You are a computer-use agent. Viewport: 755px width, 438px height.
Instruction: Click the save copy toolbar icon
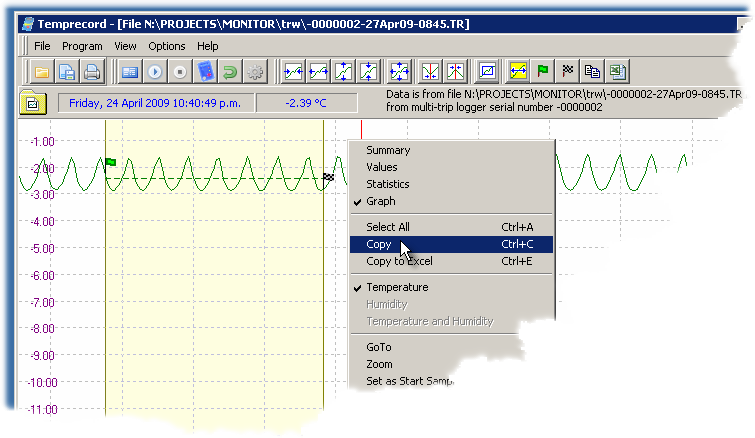coord(66,72)
